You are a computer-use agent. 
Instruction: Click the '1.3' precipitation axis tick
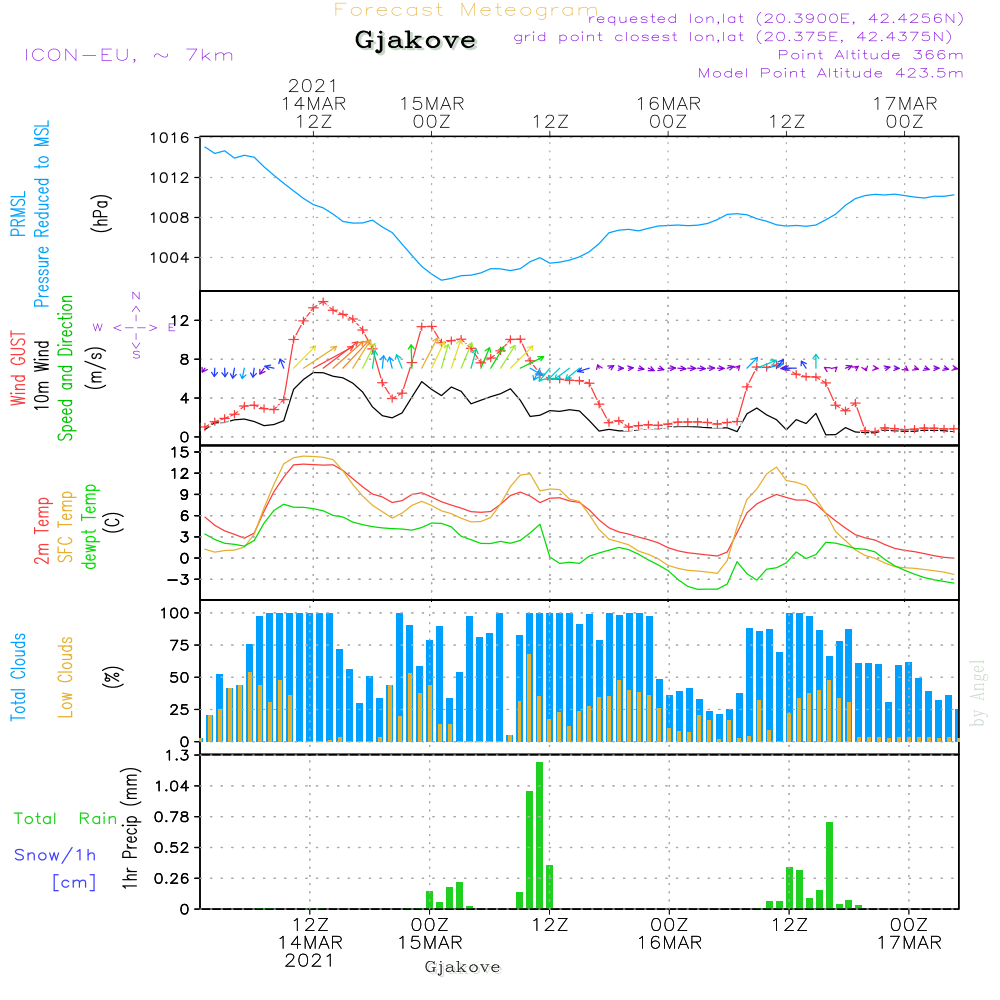click(x=177, y=756)
